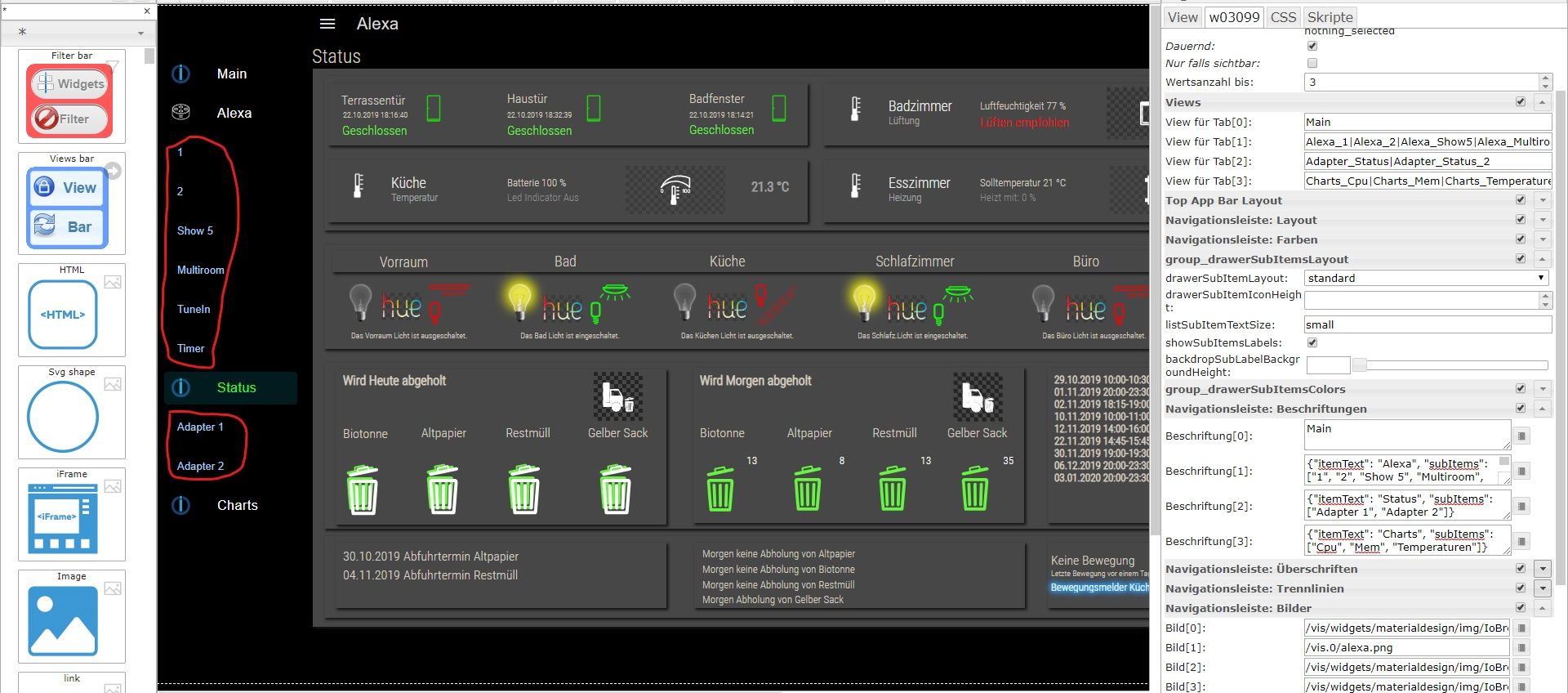Screen dimensions: 1568x693
Task: Uncheck the showSubItemsLabels checkbox
Action: pyautogui.click(x=1312, y=342)
